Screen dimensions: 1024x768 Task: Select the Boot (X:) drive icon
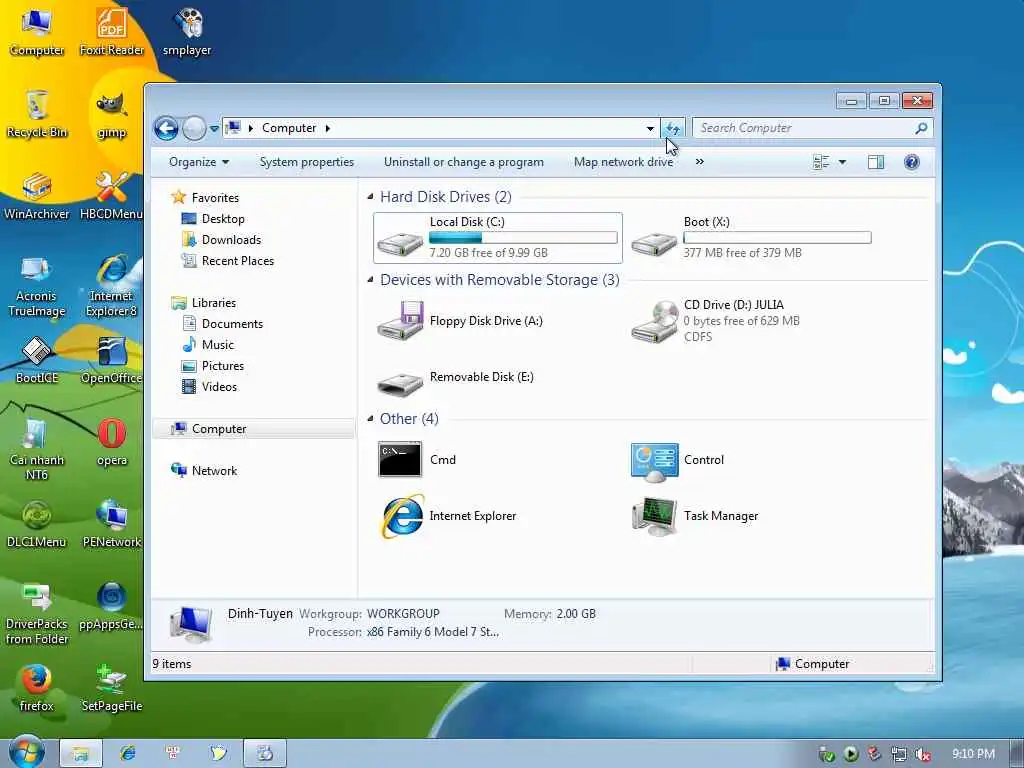pyautogui.click(x=654, y=243)
